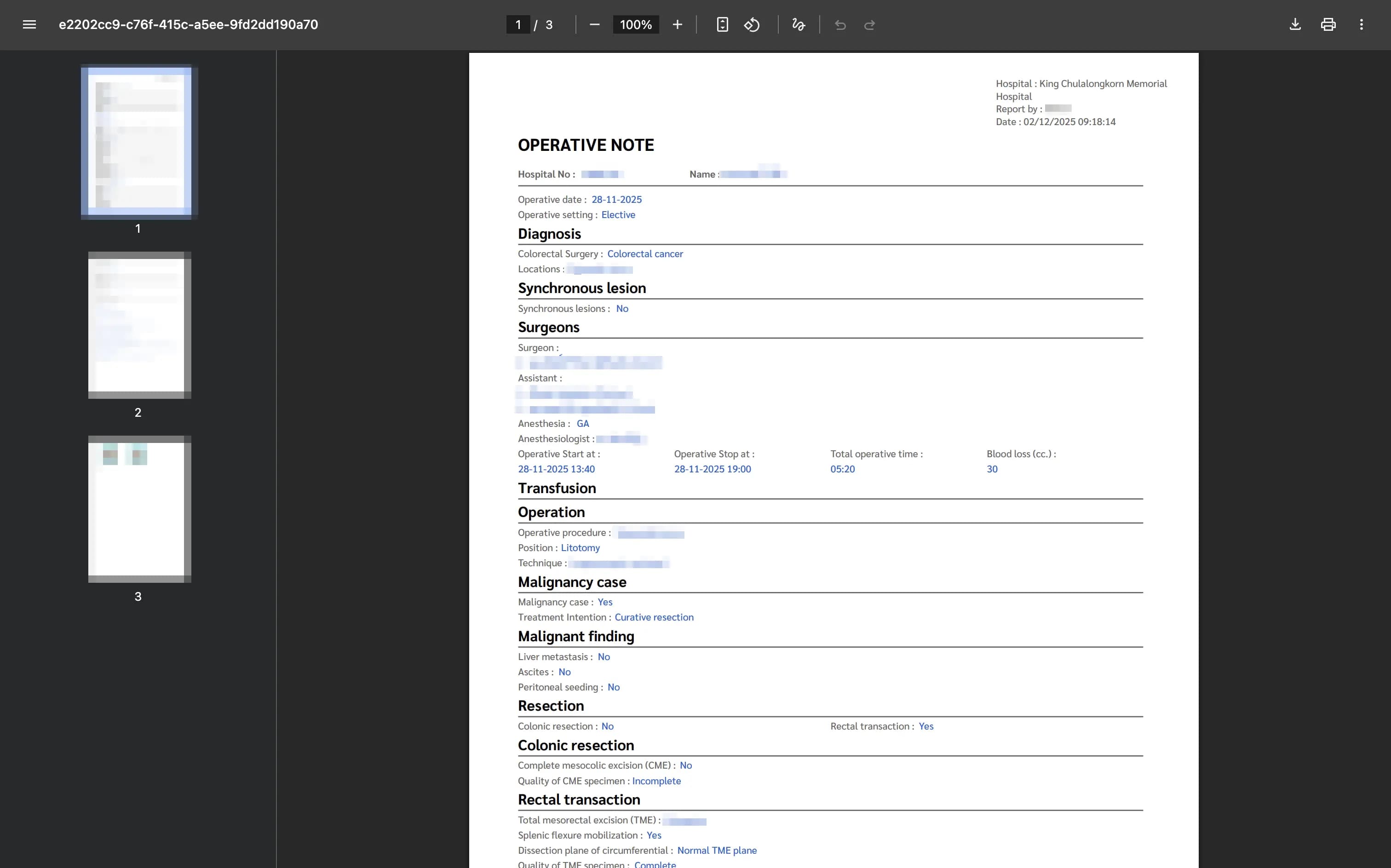Click the undo arrow icon
The width and height of the screenshot is (1391, 868).
pyautogui.click(x=840, y=25)
